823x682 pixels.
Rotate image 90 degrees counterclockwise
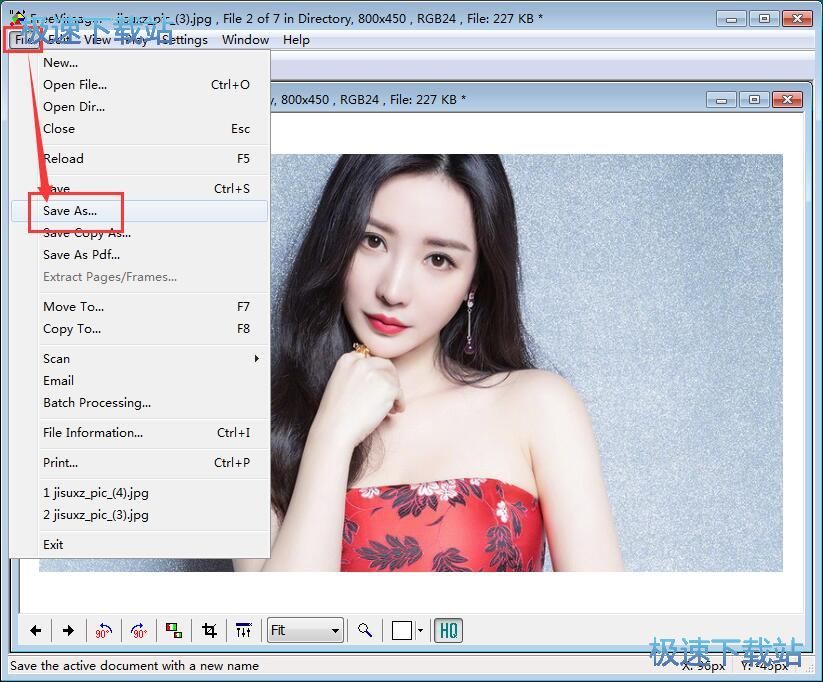click(x=103, y=630)
